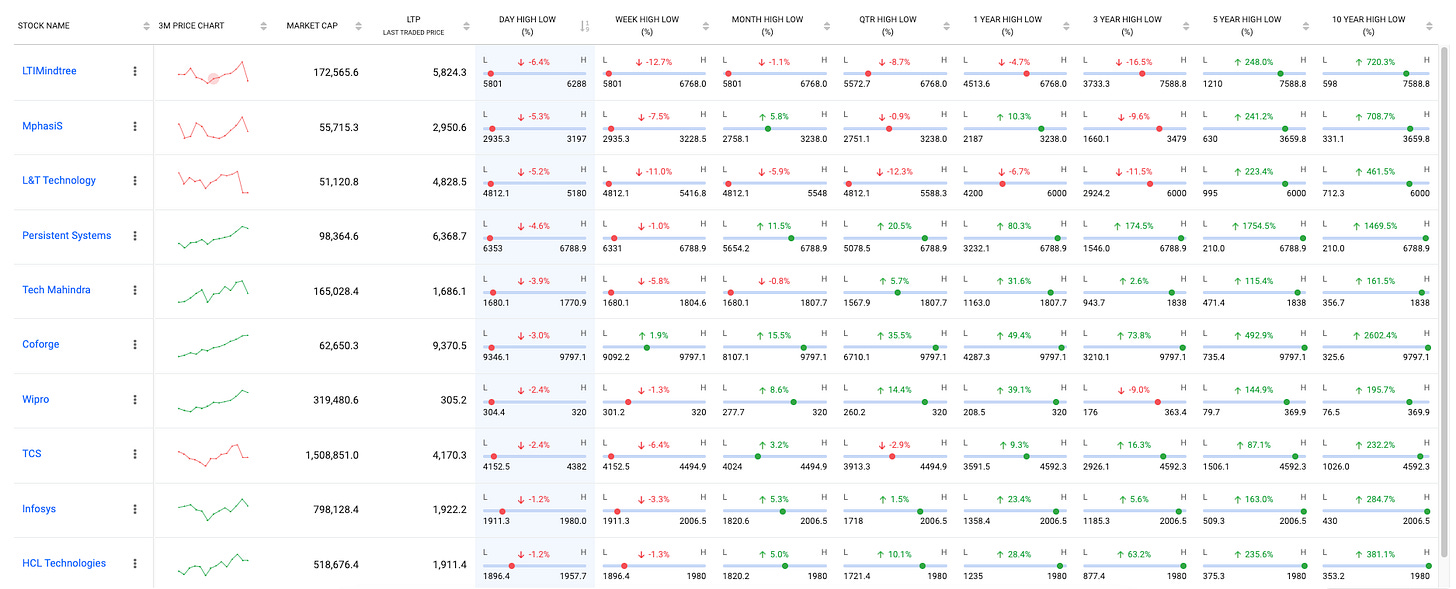The image size is (1456, 589).
Task: Click the Coforge 3M price chart
Action: (x=212, y=346)
